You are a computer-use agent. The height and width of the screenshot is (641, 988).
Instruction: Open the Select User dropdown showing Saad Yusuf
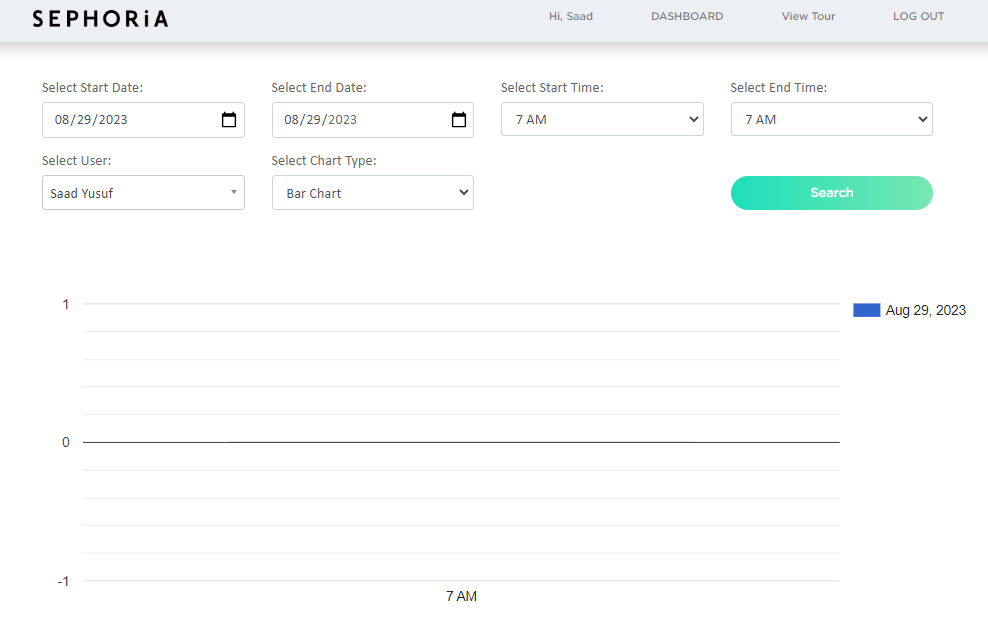(143, 193)
